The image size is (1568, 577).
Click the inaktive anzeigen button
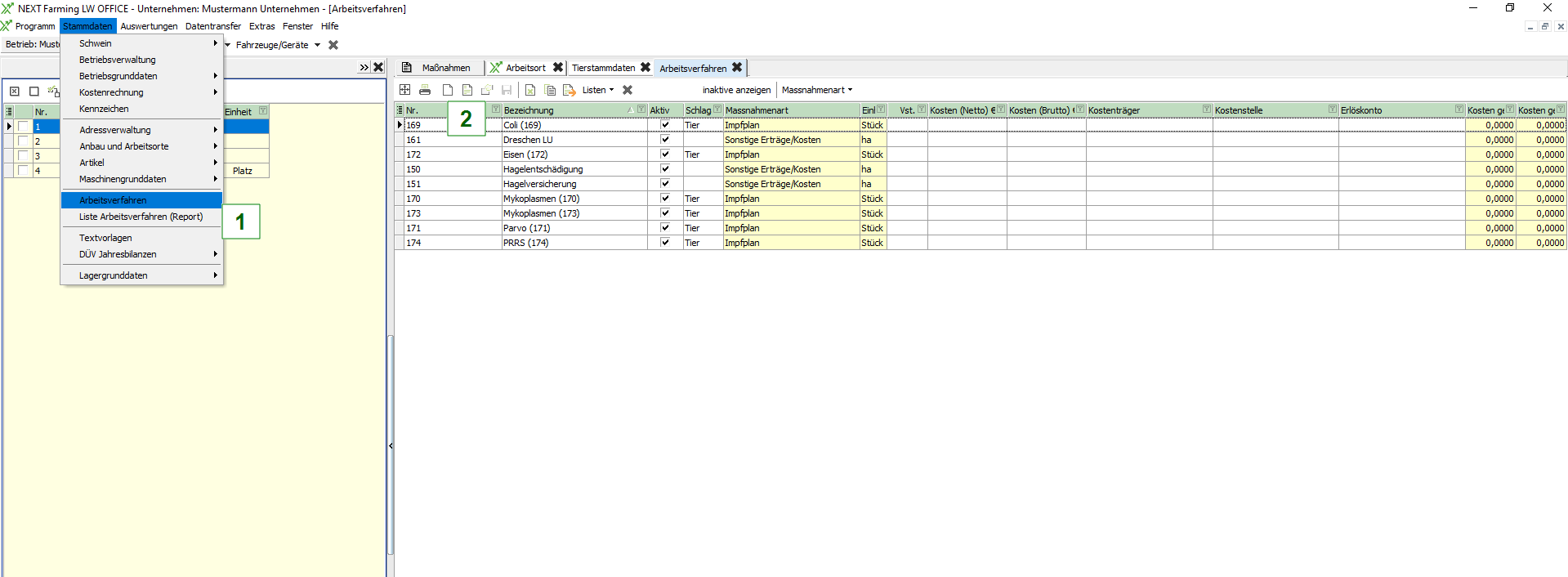735,90
